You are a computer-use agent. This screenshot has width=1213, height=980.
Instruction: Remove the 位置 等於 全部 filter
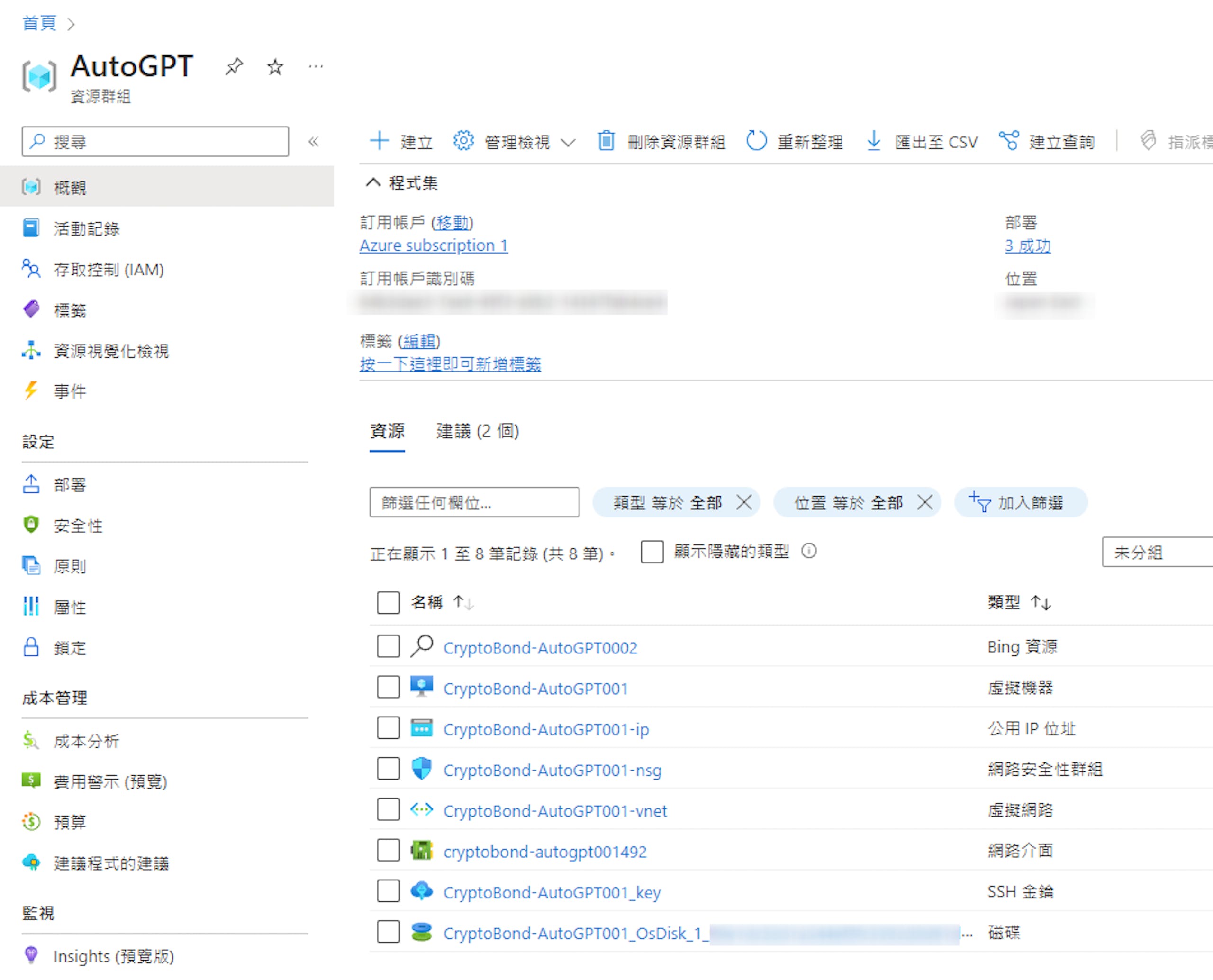(924, 502)
